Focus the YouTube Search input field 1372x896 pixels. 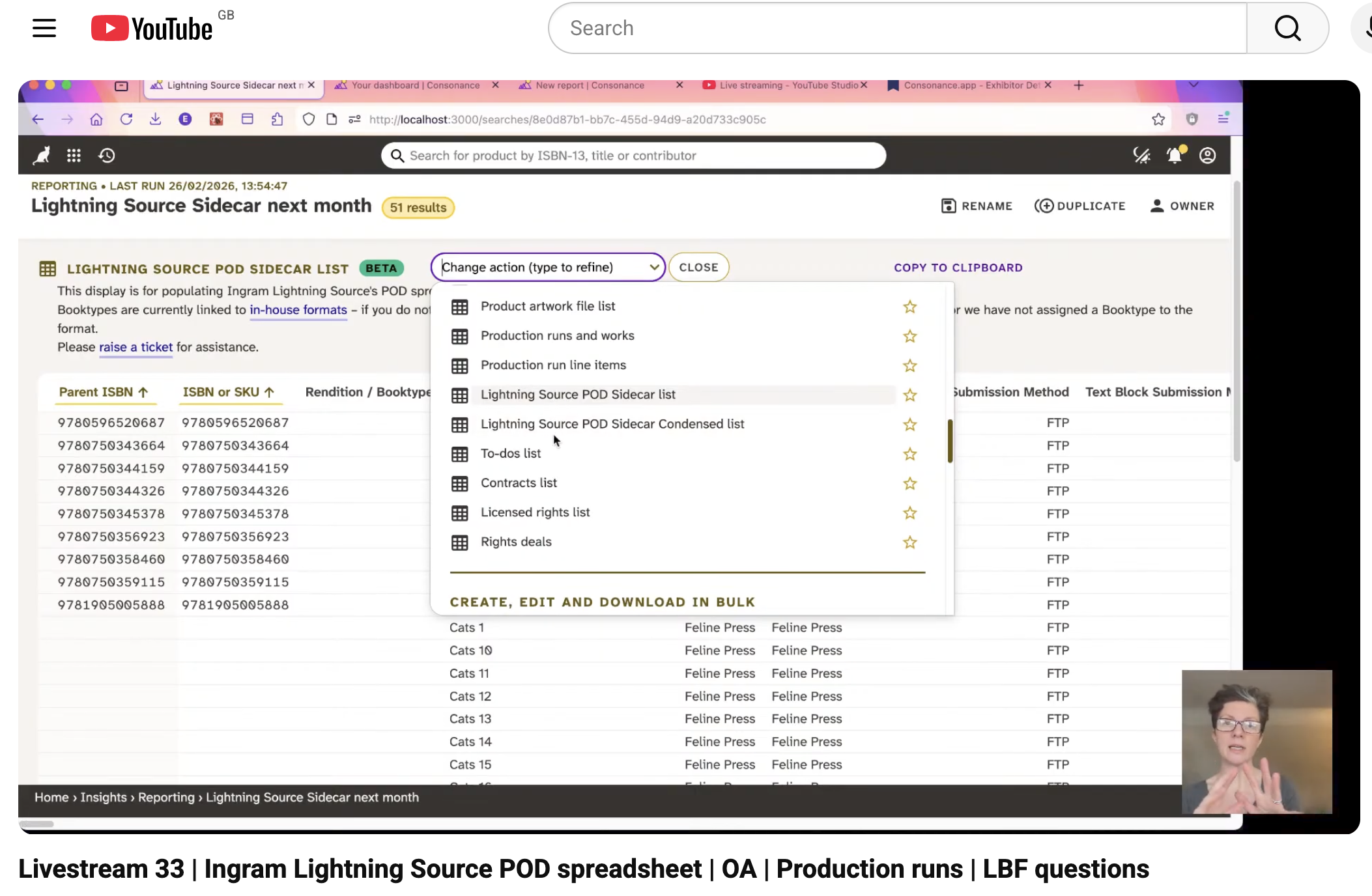898,28
